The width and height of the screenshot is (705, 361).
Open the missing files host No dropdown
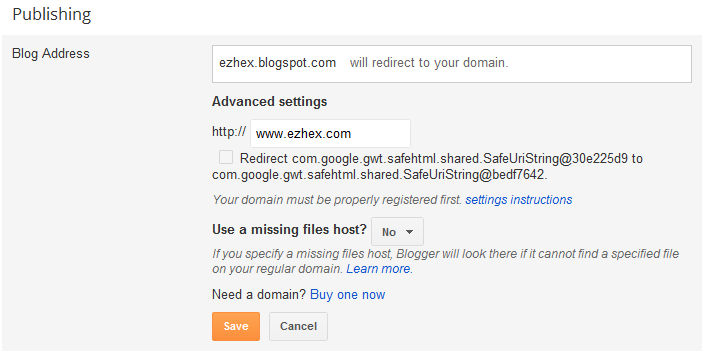(397, 232)
